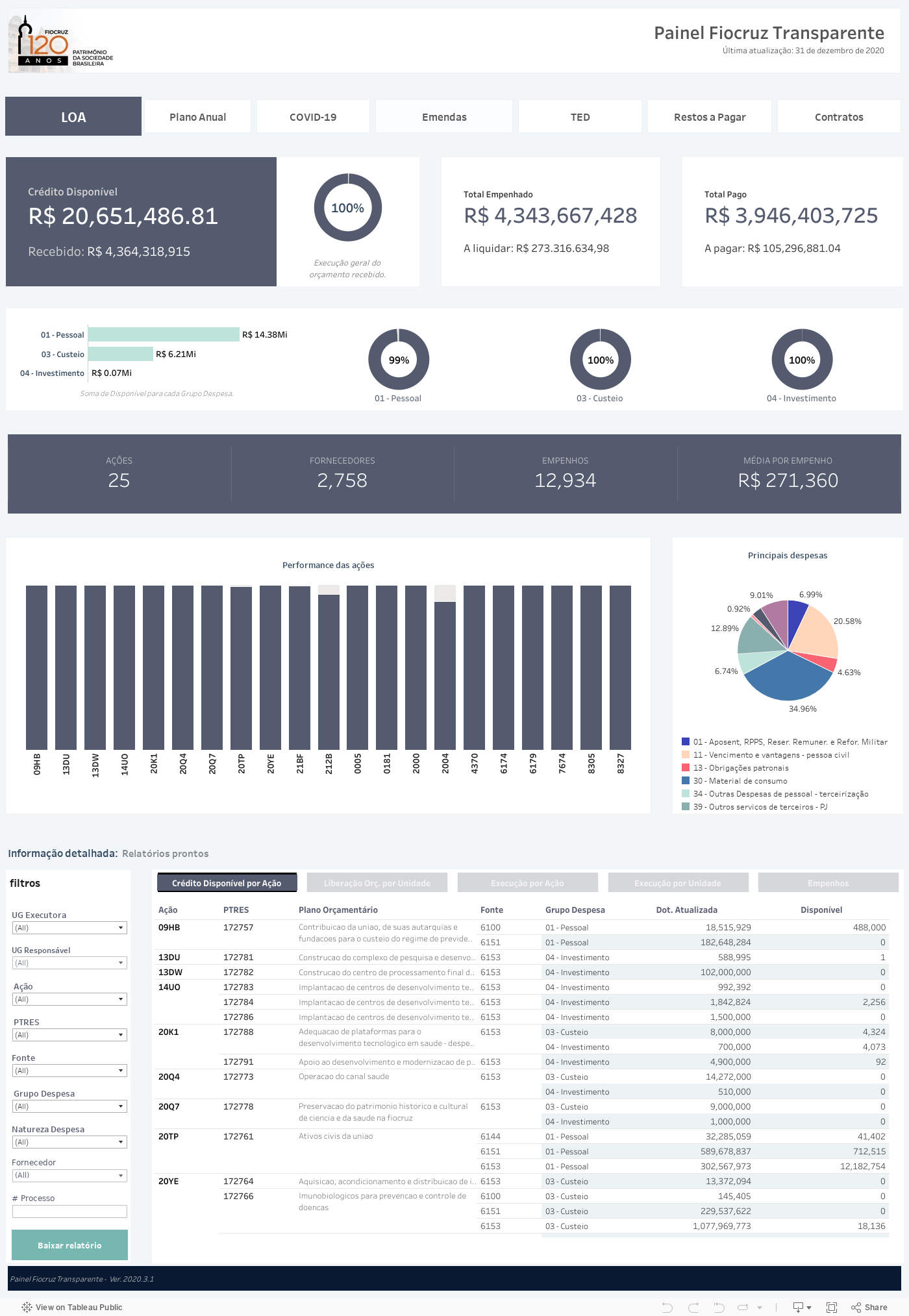Click the 39 - Outros servicos de terceiros legend swatch

(x=686, y=806)
